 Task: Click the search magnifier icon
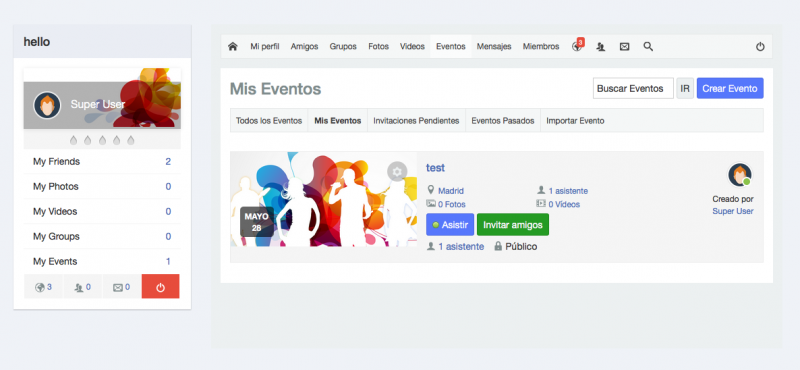point(648,46)
